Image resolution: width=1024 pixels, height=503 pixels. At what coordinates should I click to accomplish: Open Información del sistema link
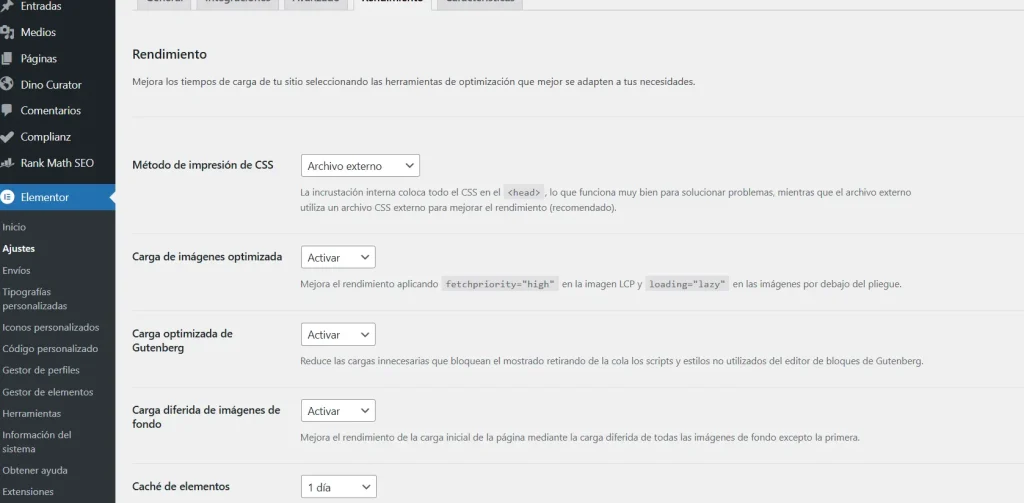[37, 442]
